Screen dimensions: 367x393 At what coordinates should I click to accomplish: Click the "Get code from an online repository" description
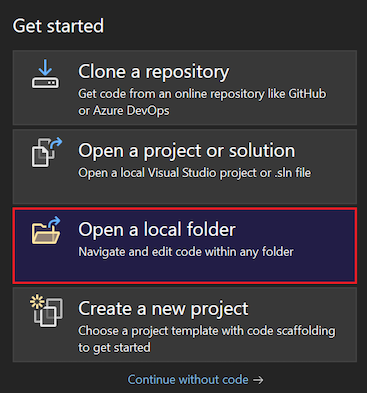click(x=202, y=102)
